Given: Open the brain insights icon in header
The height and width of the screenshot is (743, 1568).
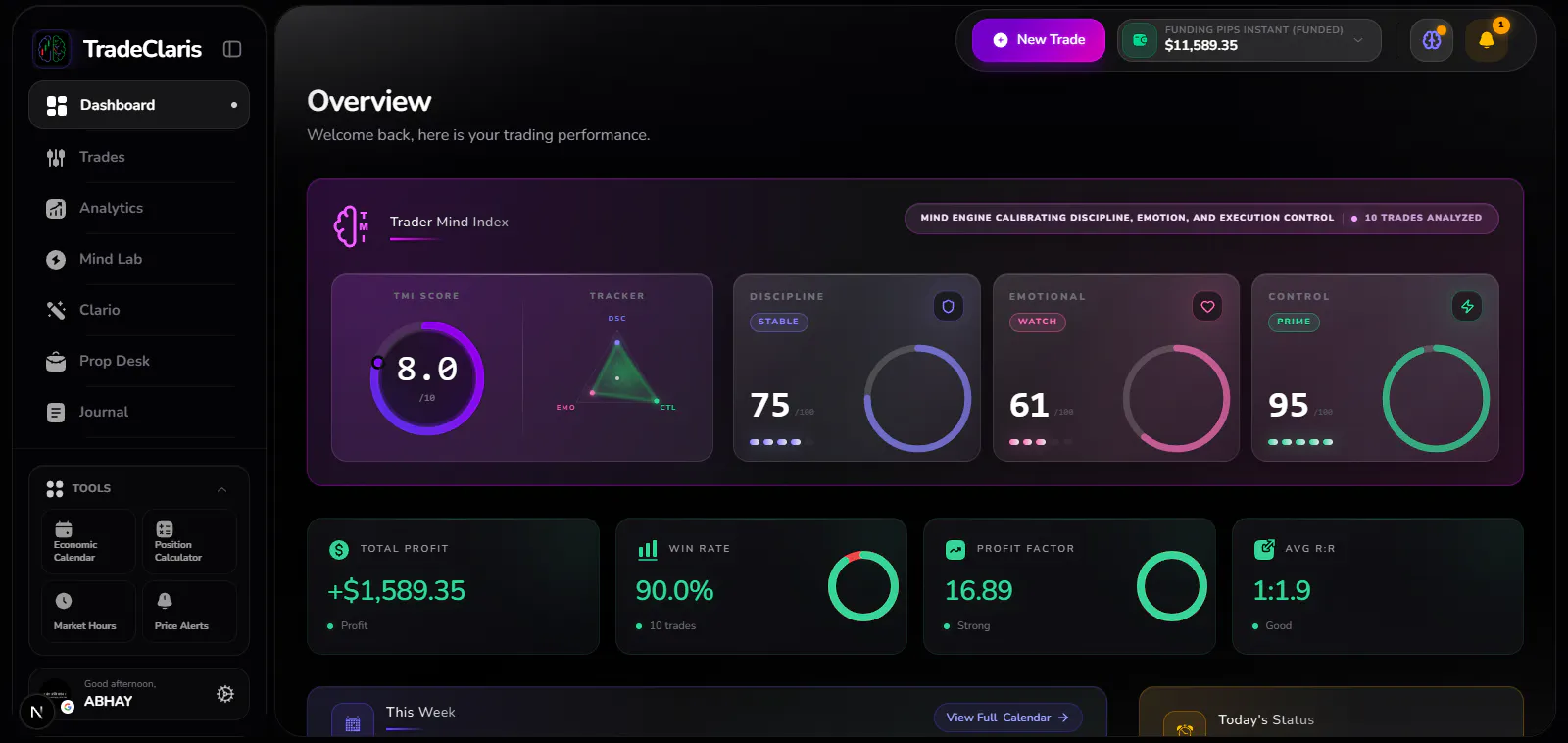Looking at the screenshot, I should (1432, 40).
